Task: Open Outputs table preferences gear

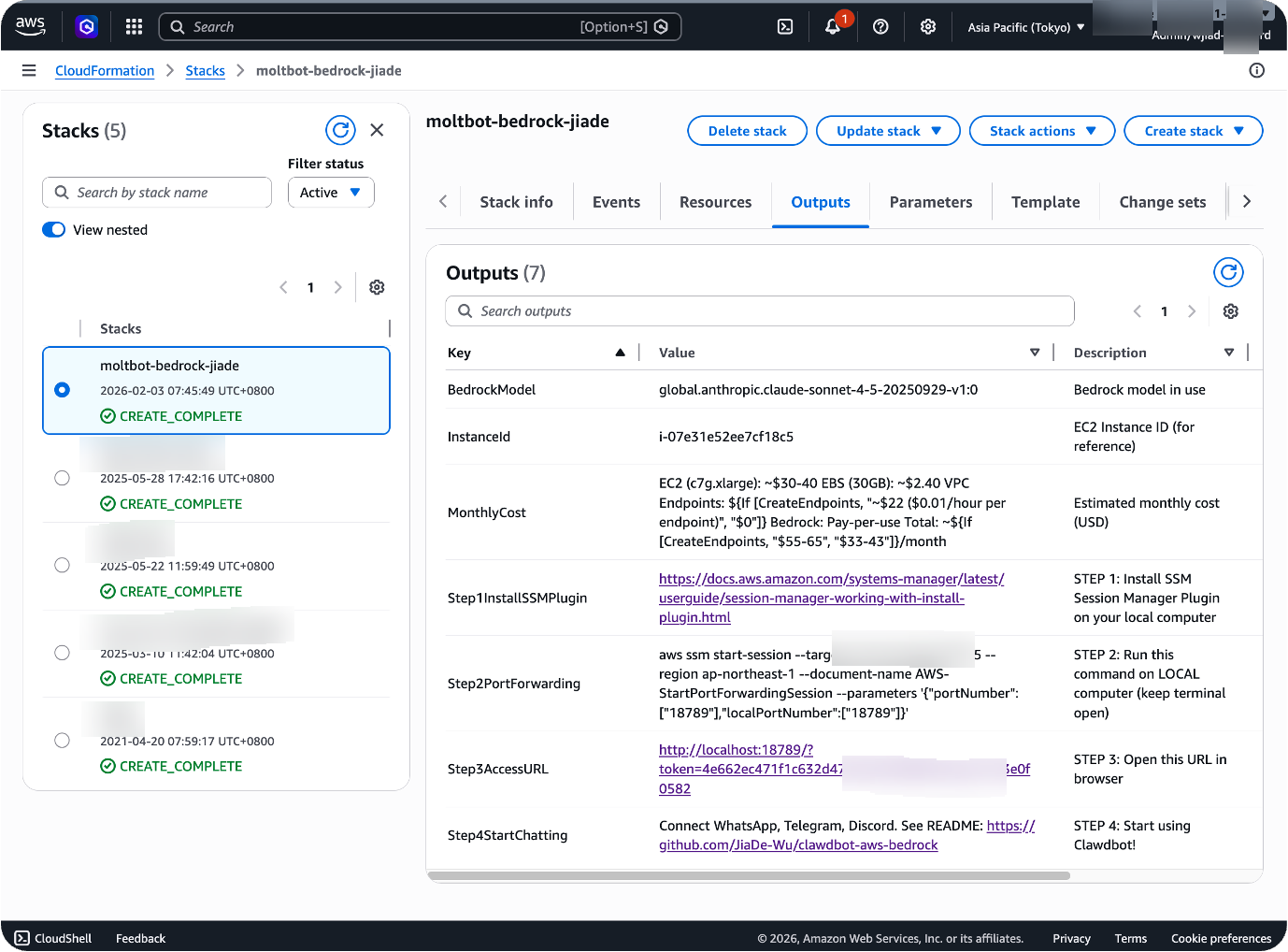Action: (x=1231, y=311)
